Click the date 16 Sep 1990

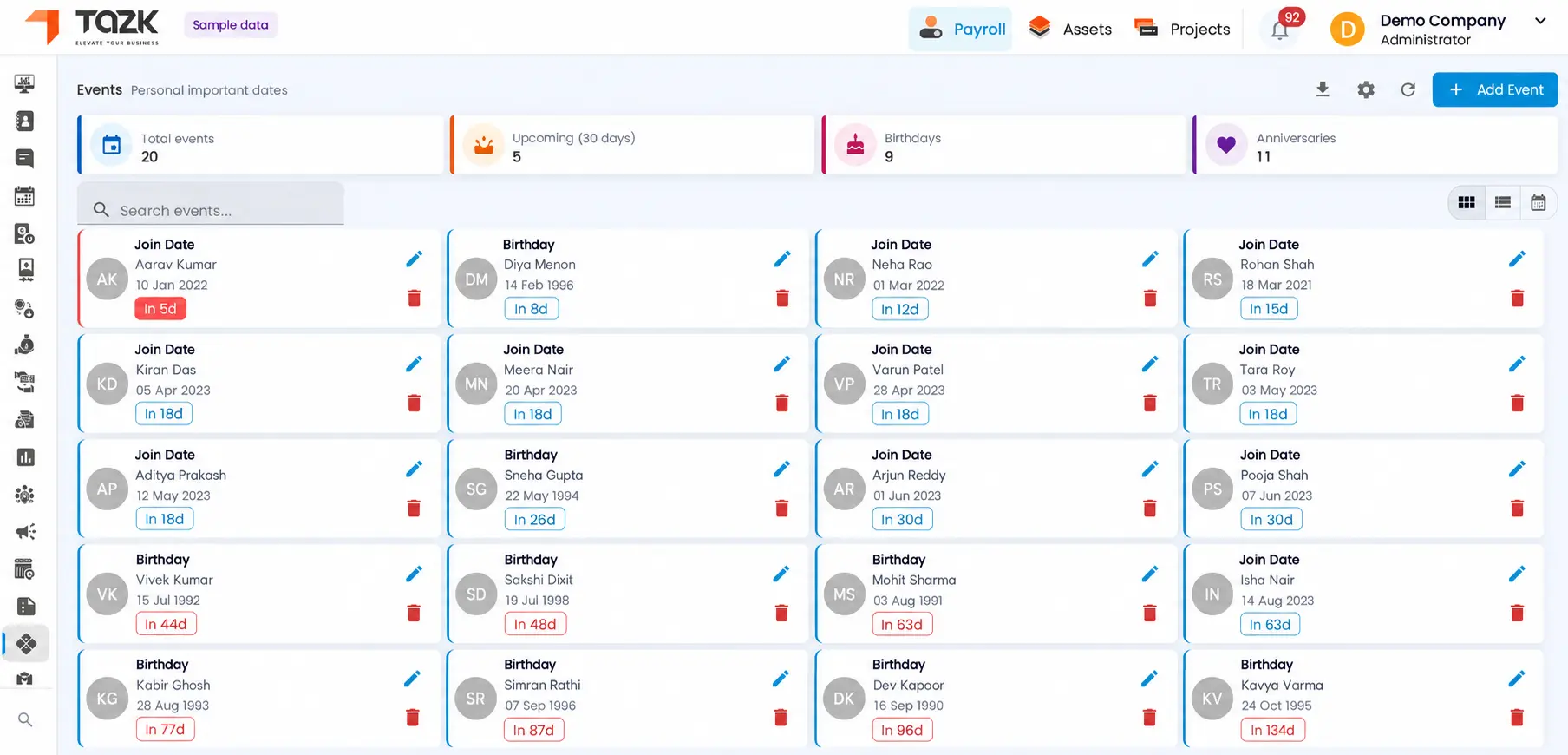point(908,706)
